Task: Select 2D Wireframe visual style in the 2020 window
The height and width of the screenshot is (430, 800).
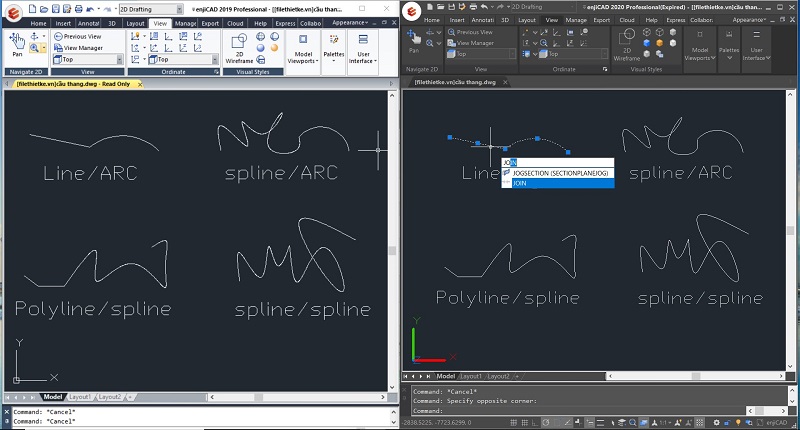Action: [627, 45]
